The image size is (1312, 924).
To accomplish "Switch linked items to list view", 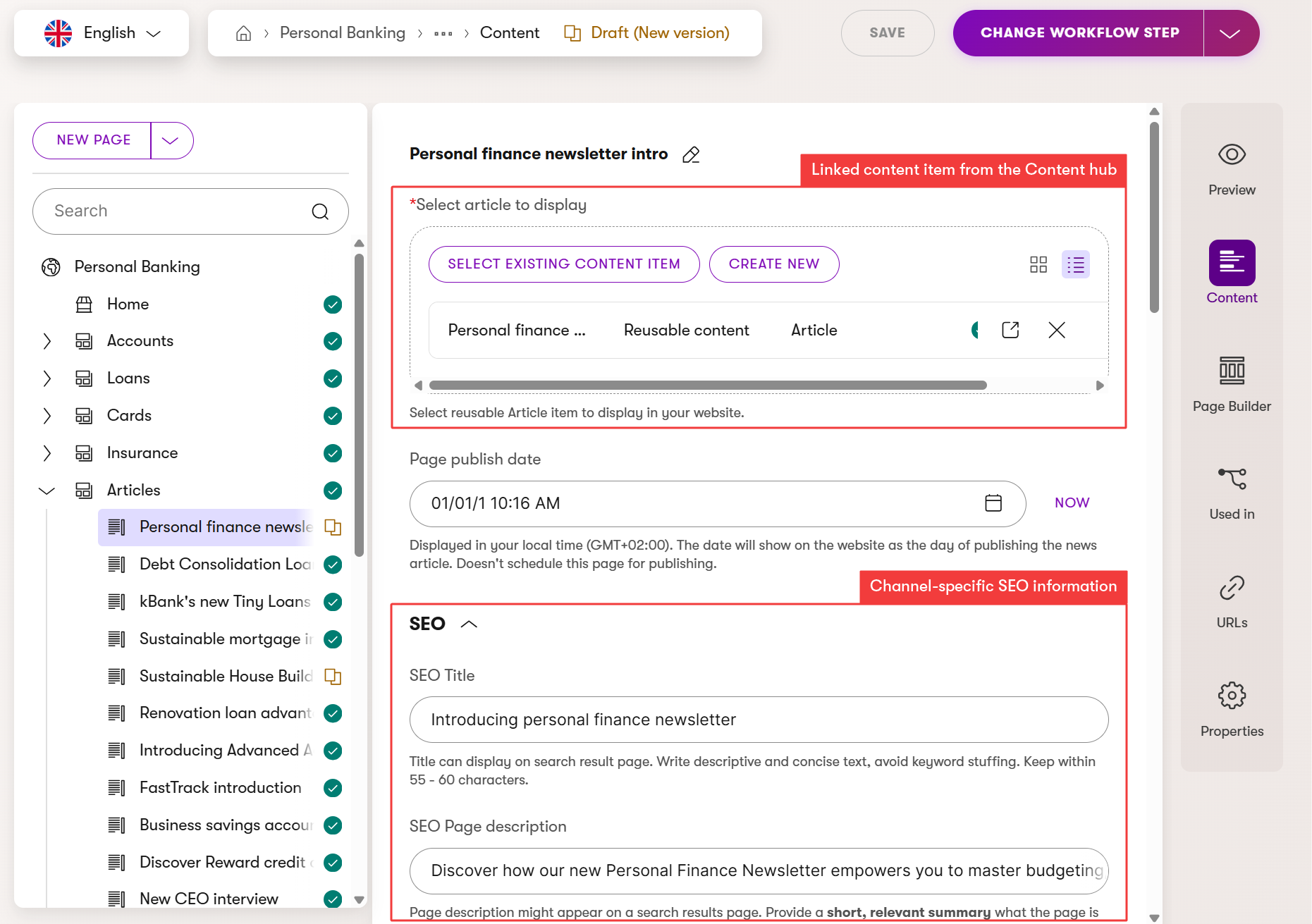I will click(x=1076, y=264).
